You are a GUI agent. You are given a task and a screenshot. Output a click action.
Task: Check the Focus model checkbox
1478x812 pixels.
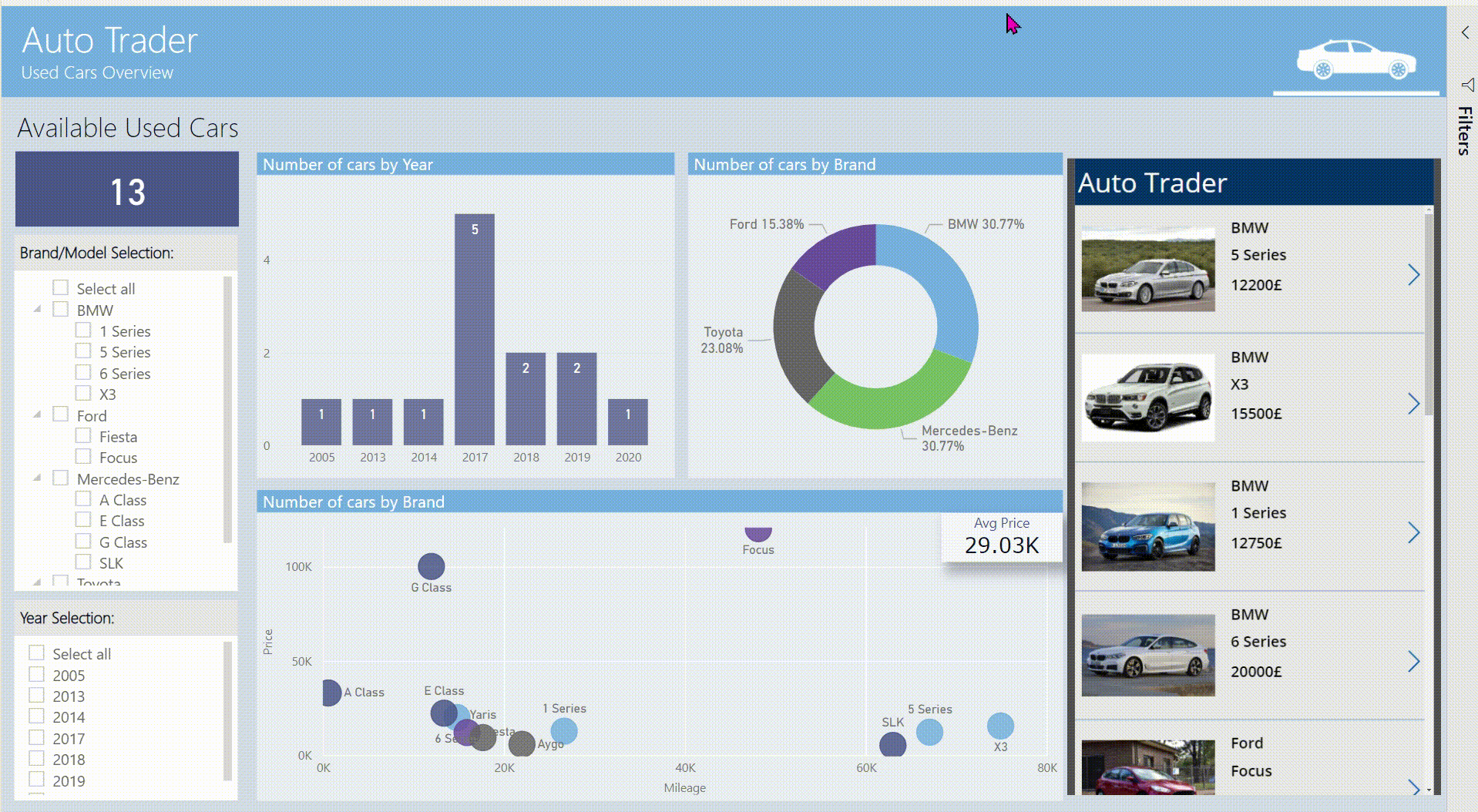[x=83, y=456]
